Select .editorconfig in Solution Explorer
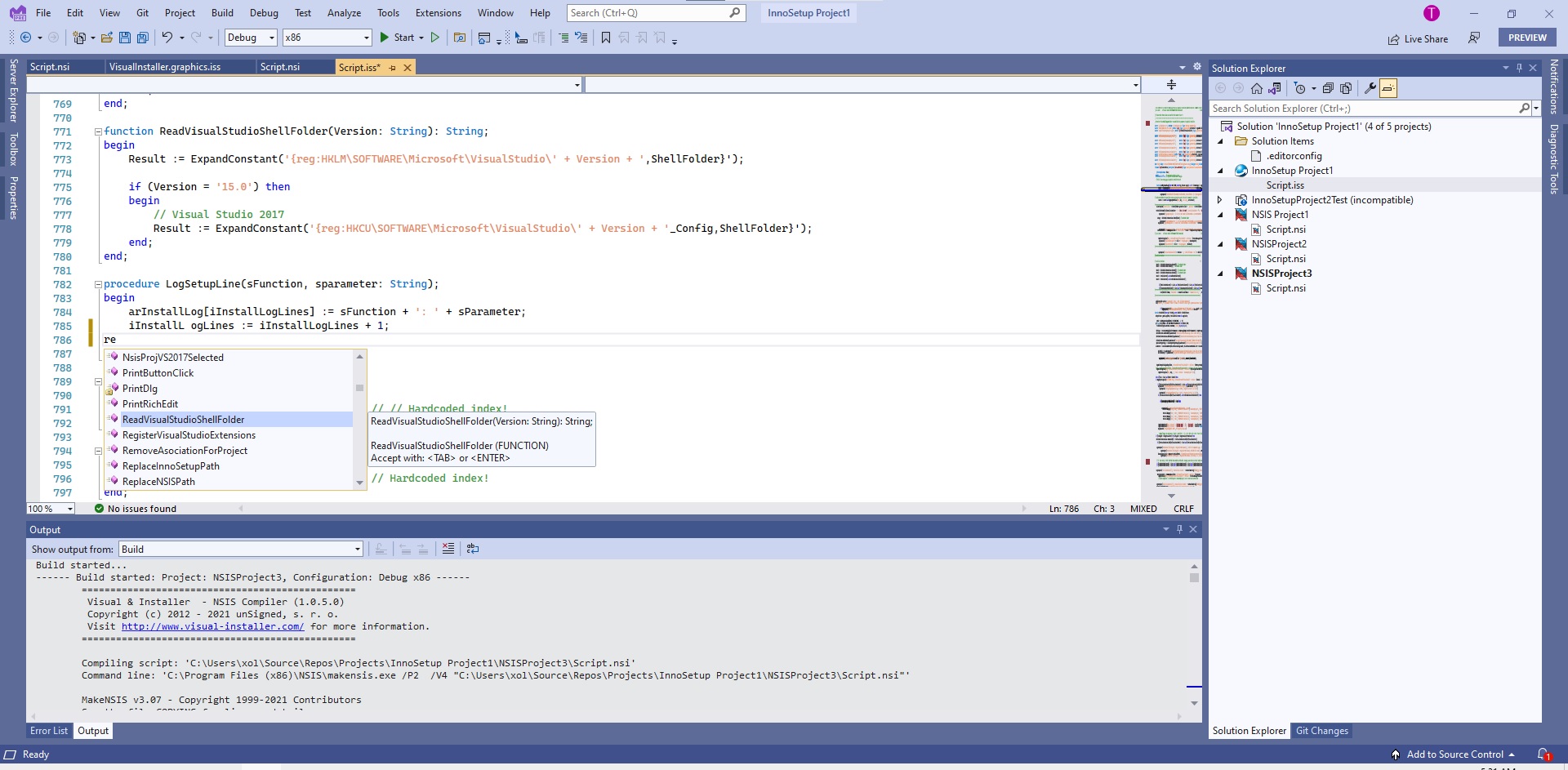Viewport: 1568px width, 770px height. tap(1294, 156)
